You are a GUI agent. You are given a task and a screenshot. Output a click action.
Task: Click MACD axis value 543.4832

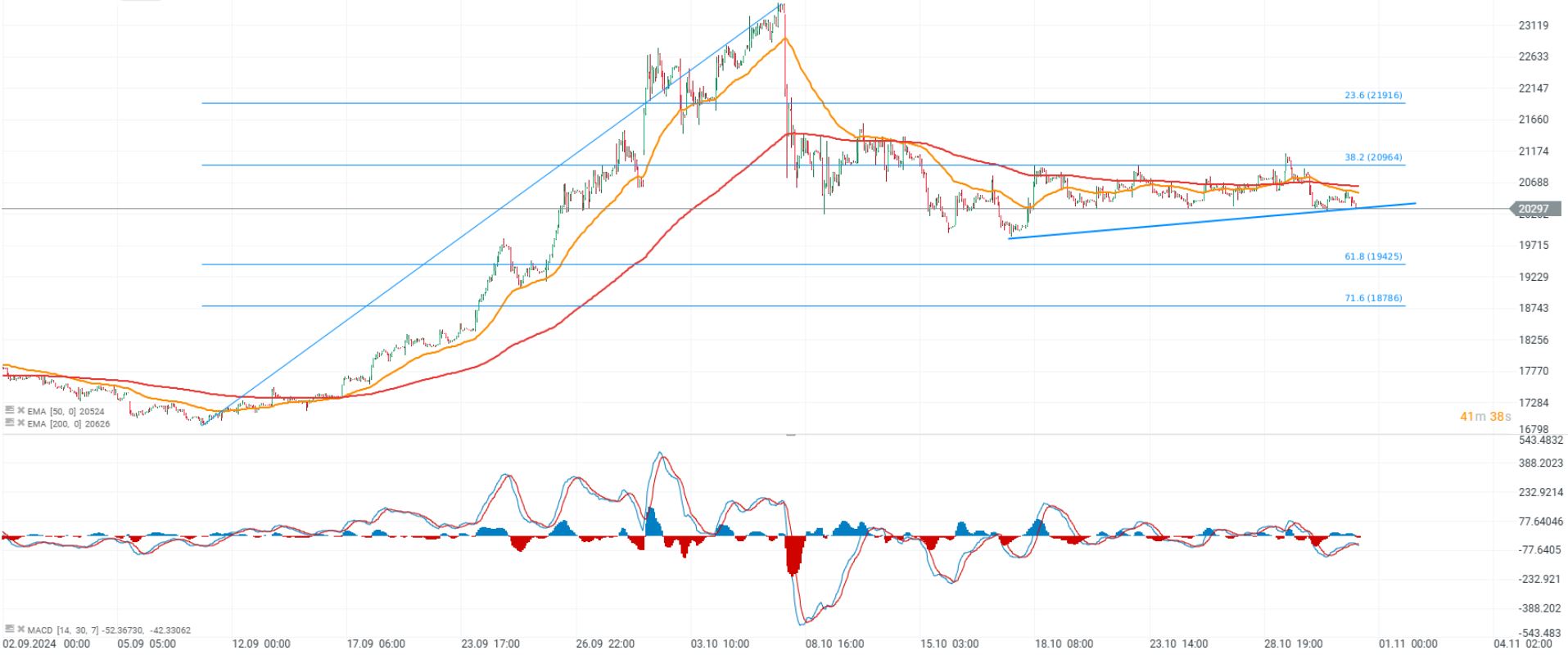(1540, 440)
